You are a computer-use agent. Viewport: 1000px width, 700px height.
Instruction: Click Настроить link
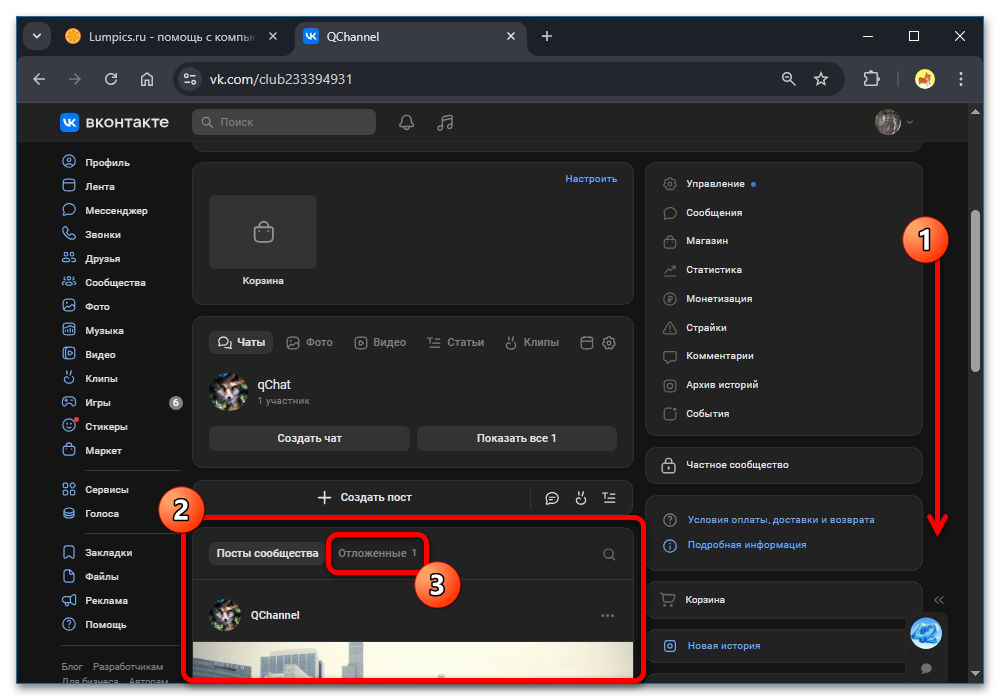591,179
